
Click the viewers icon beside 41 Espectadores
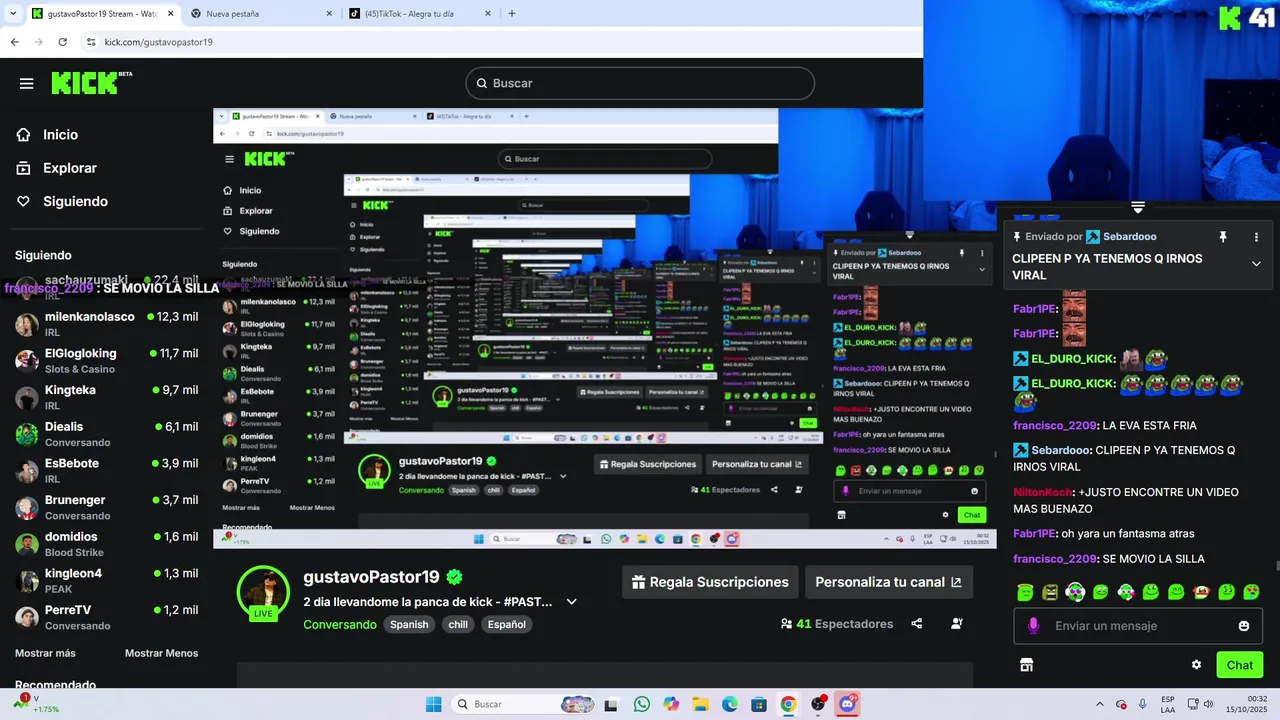click(787, 624)
